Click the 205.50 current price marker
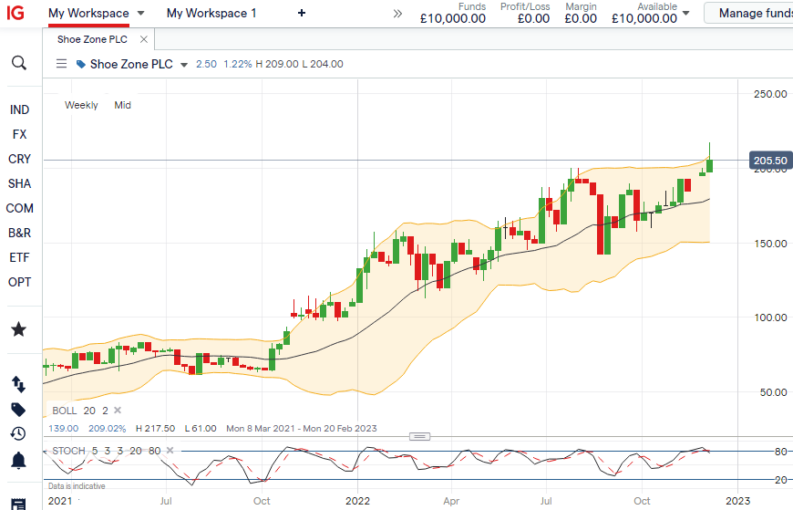Image resolution: width=793 pixels, height=510 pixels. coord(770,160)
